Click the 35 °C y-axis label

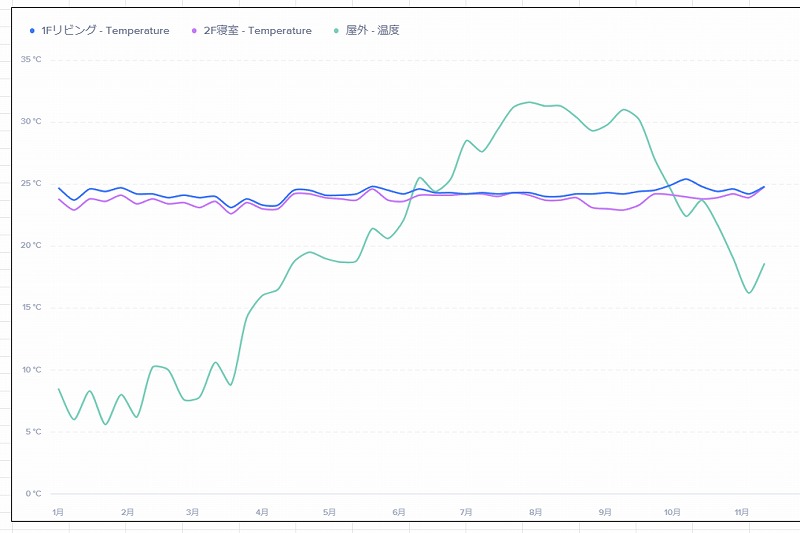[x=32, y=60]
